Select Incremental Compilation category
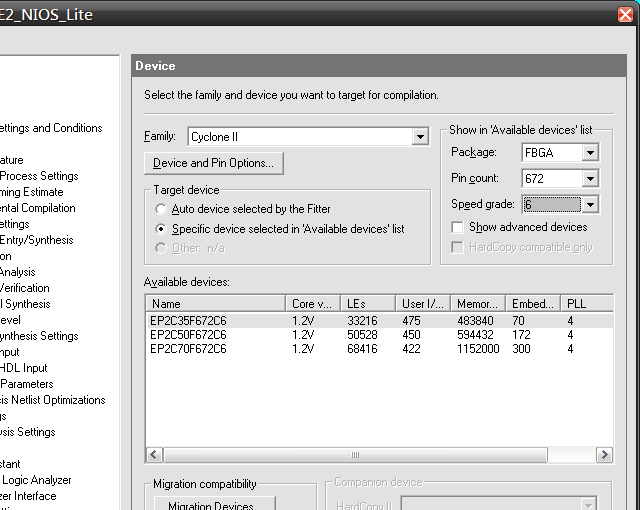This screenshot has height=510, width=640. pyautogui.click(x=37, y=208)
